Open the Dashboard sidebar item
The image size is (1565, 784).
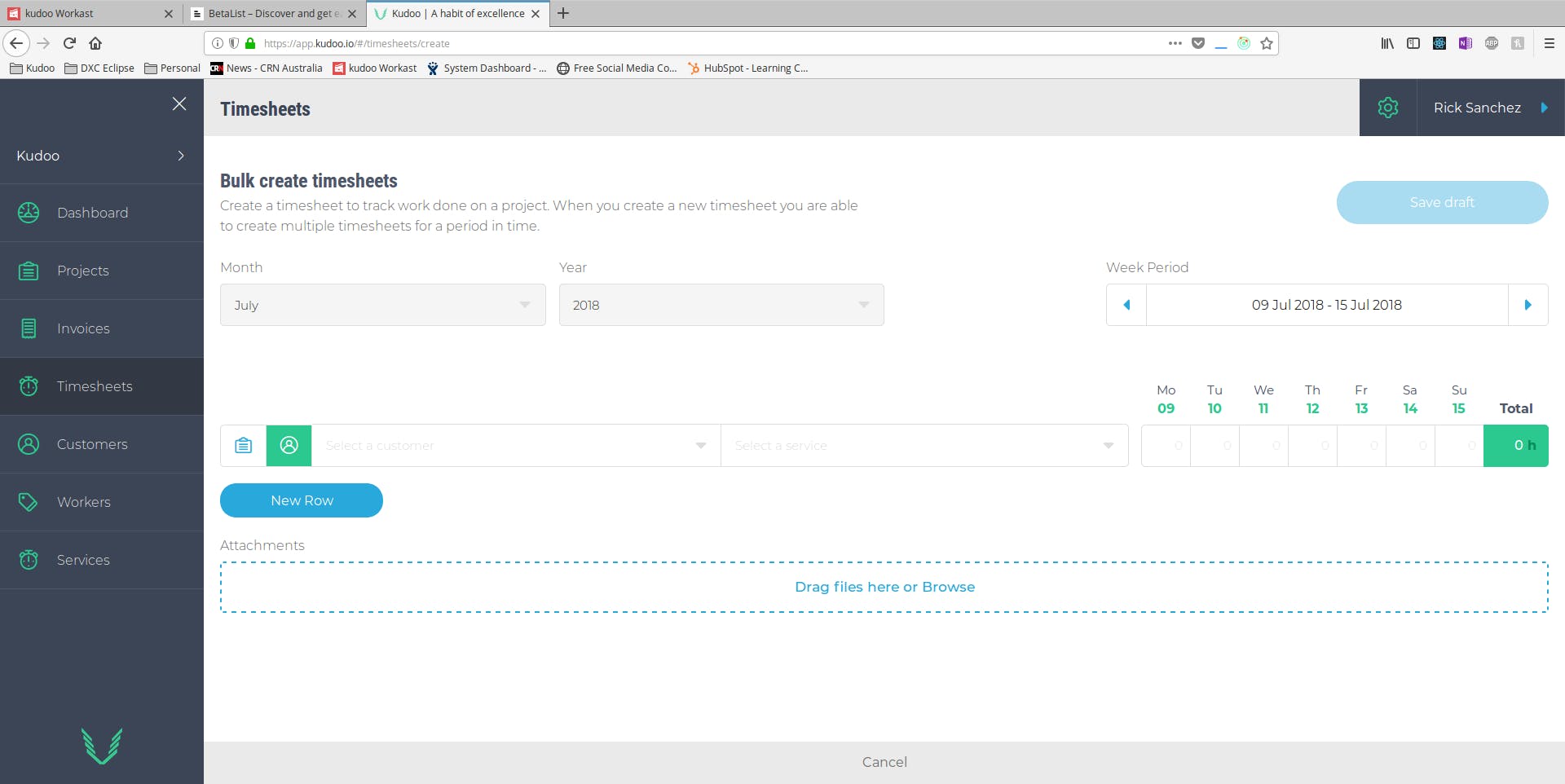[102, 213]
